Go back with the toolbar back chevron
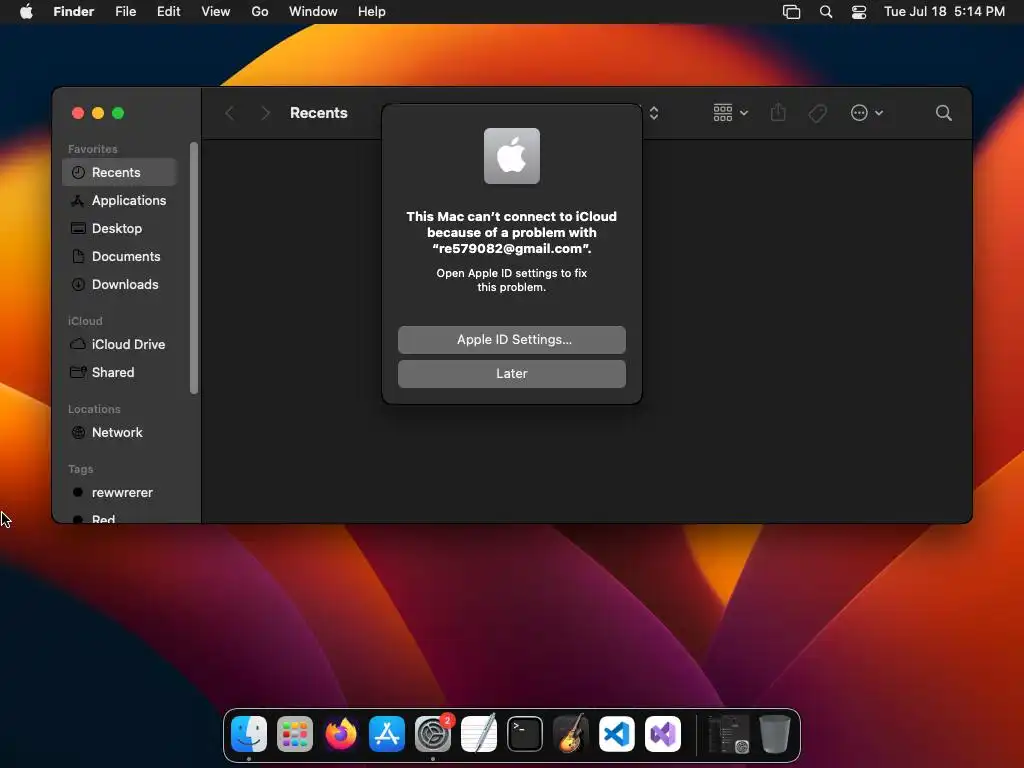Image resolution: width=1024 pixels, height=768 pixels. (x=230, y=113)
